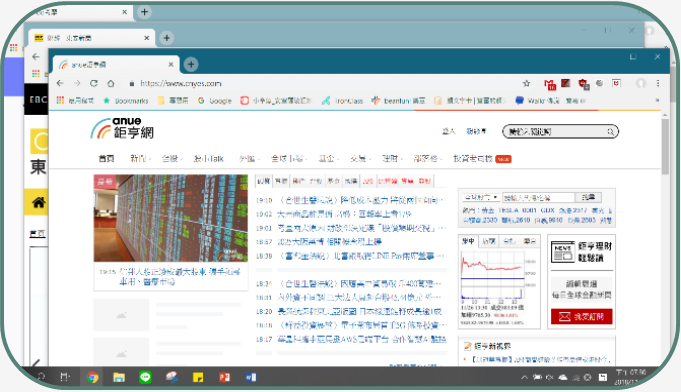Open the 18:57 news headline
Viewport: 681px width, 392px height.
(329, 242)
